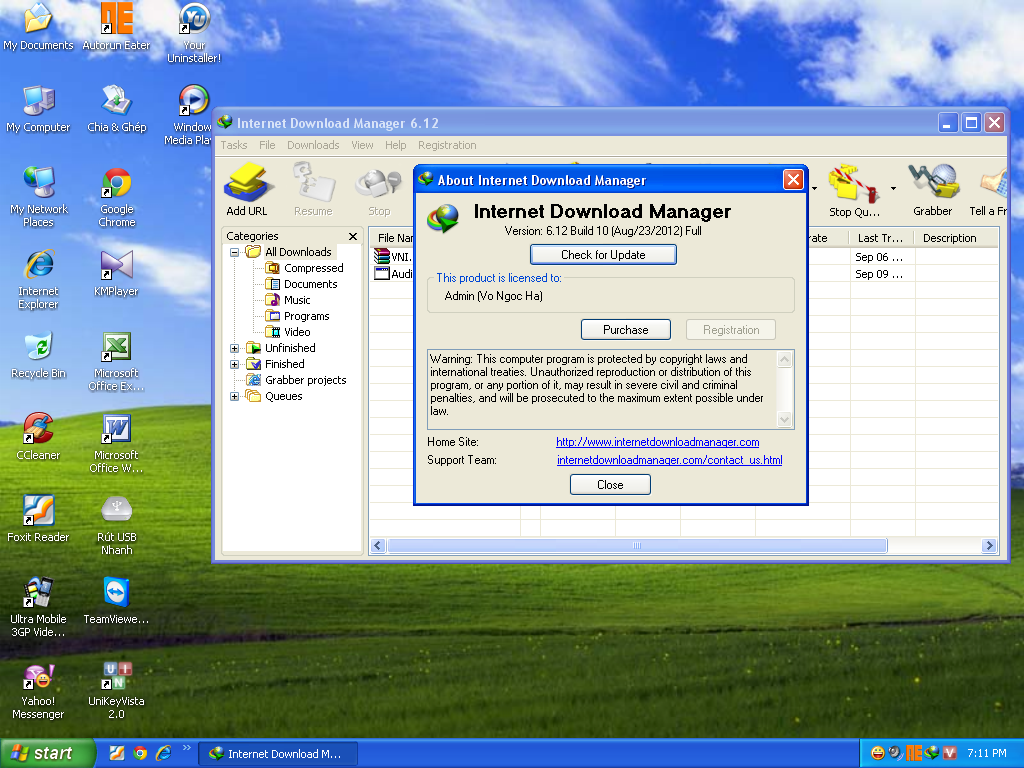The image size is (1024, 768).
Task: Select the Programs category
Action: [306, 316]
